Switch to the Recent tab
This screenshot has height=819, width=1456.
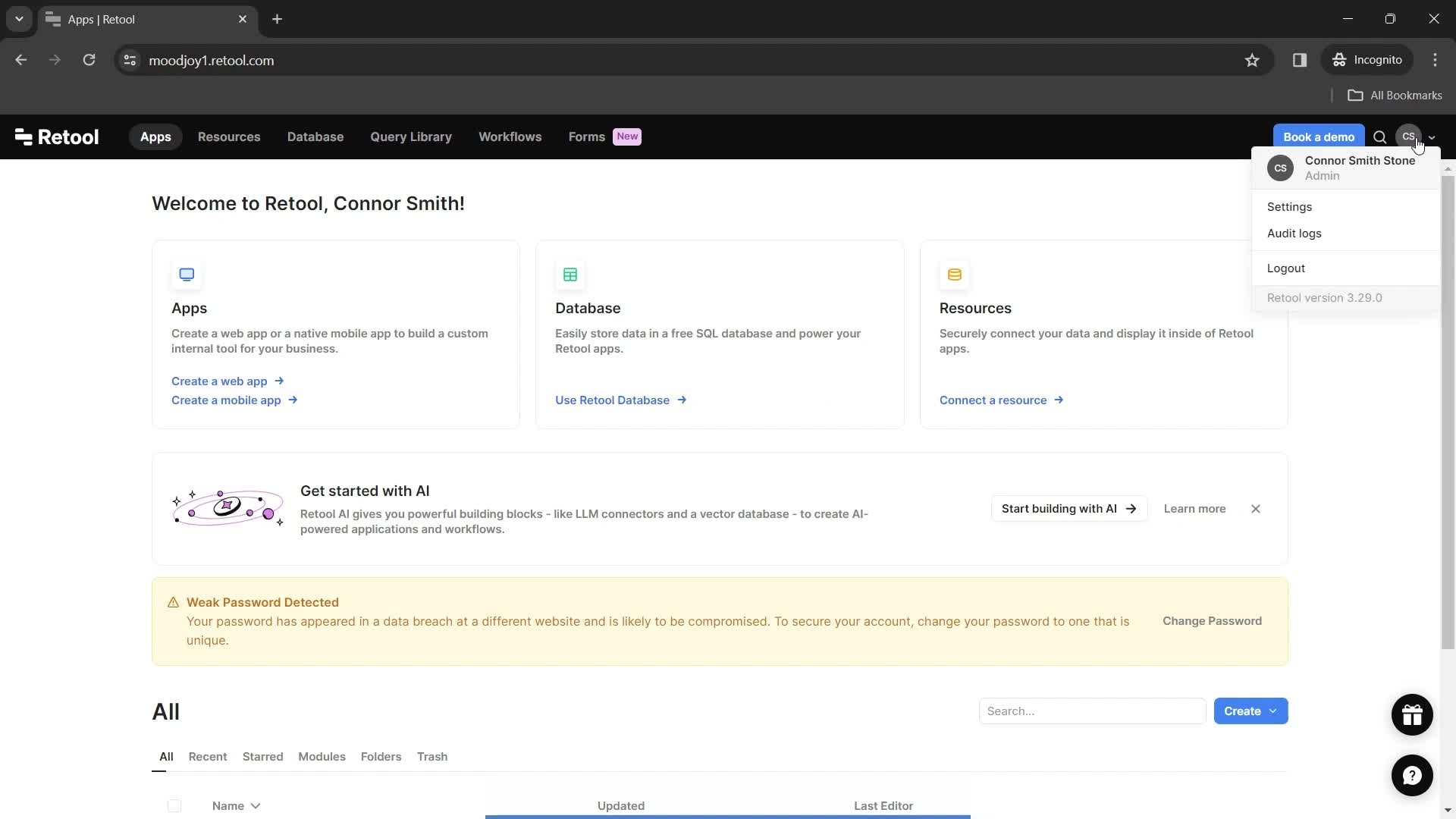click(x=208, y=757)
